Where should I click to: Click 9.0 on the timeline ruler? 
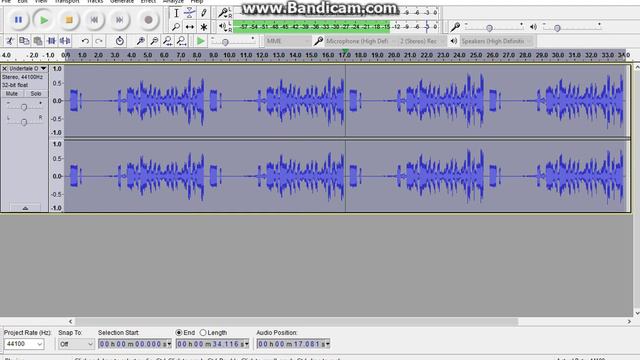click(x=213, y=55)
